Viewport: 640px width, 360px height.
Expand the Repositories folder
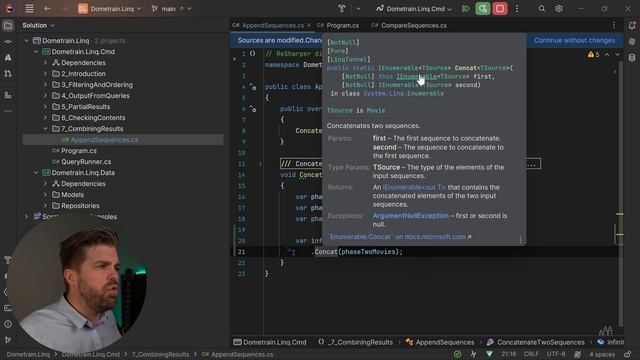[x=45, y=206]
